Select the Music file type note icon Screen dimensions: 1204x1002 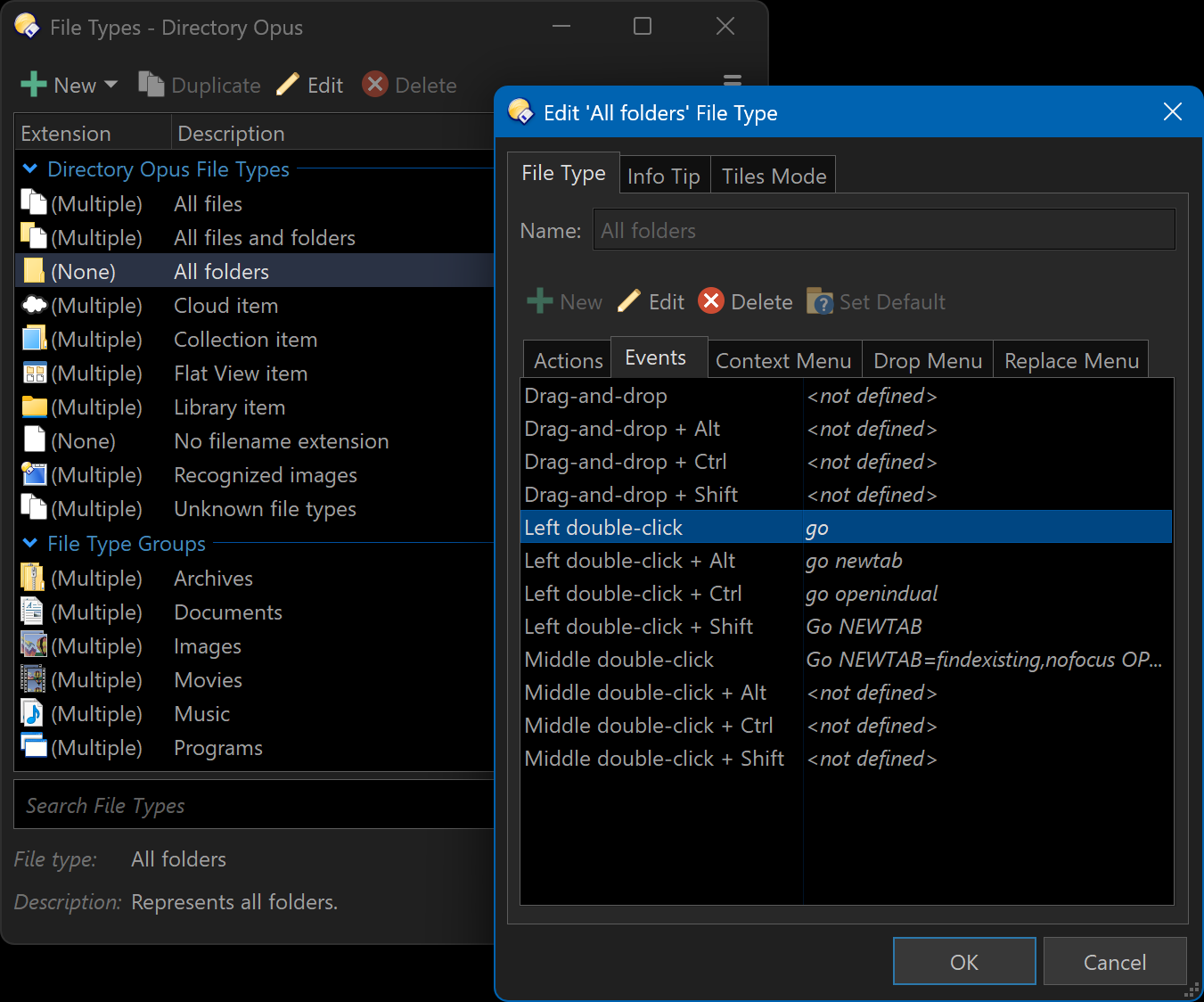[x=33, y=713]
